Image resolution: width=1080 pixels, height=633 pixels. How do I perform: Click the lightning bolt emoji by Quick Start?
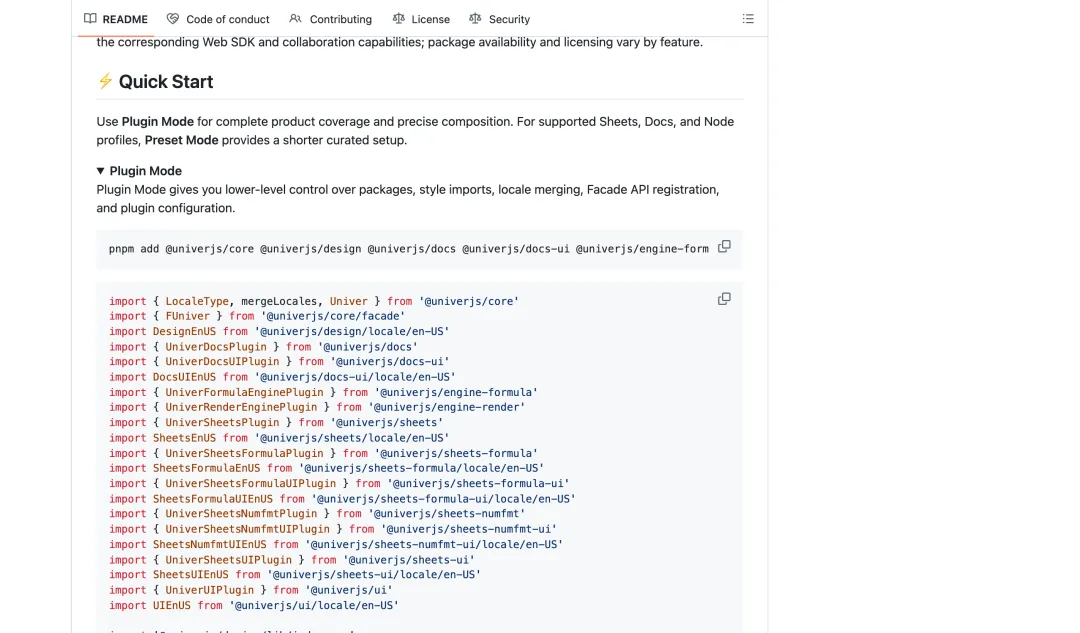[105, 81]
